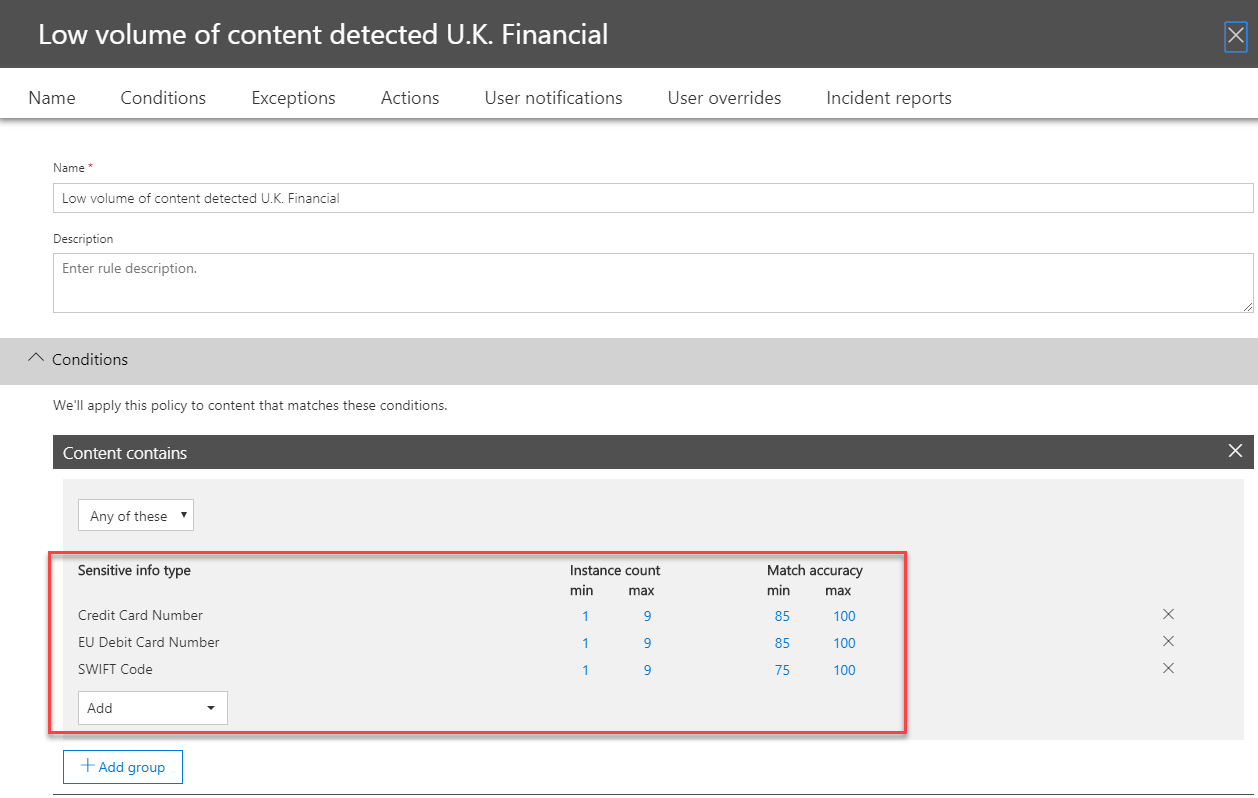
Task: Click the rule Name input field
Action: [x=653, y=198]
